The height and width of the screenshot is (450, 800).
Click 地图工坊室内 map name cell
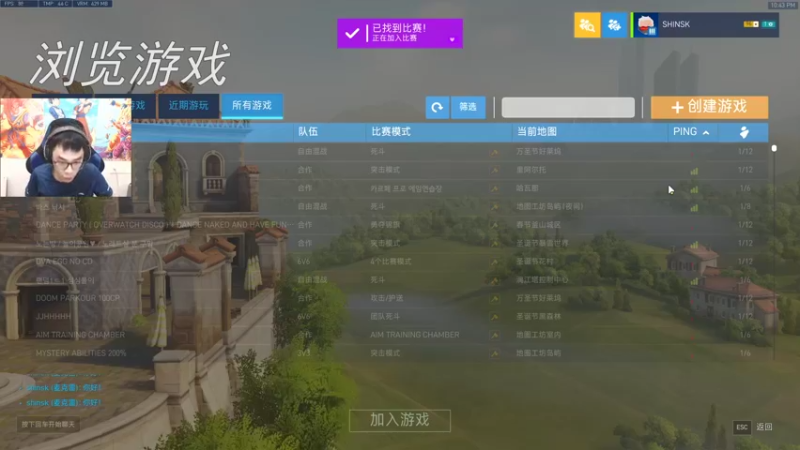(538, 335)
